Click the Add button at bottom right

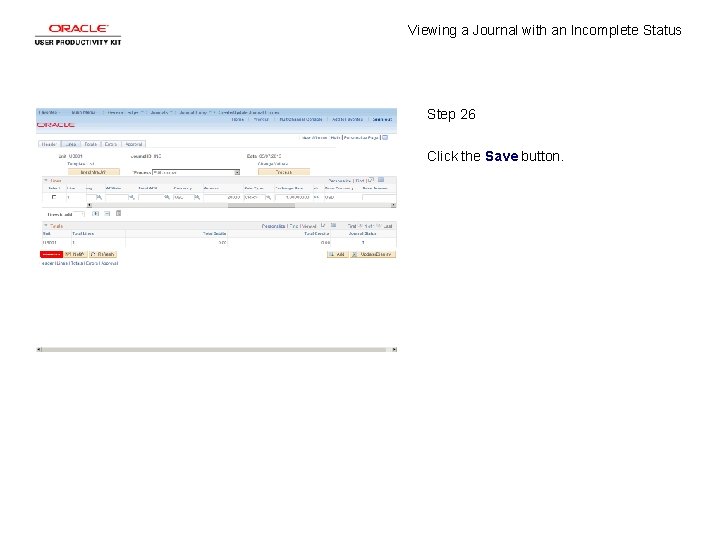pyautogui.click(x=338, y=254)
